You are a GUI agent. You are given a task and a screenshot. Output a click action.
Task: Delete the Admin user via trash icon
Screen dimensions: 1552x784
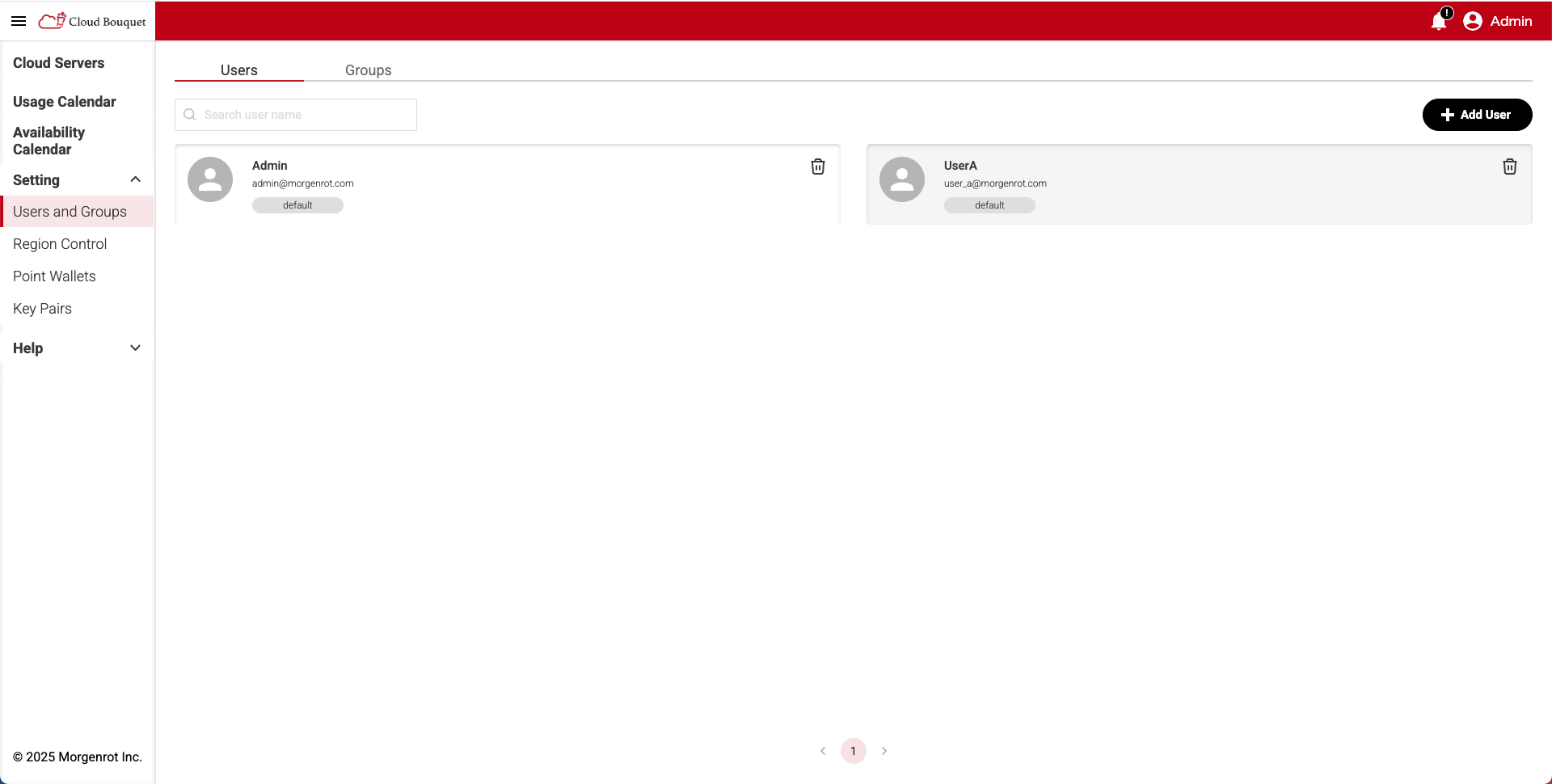[818, 166]
